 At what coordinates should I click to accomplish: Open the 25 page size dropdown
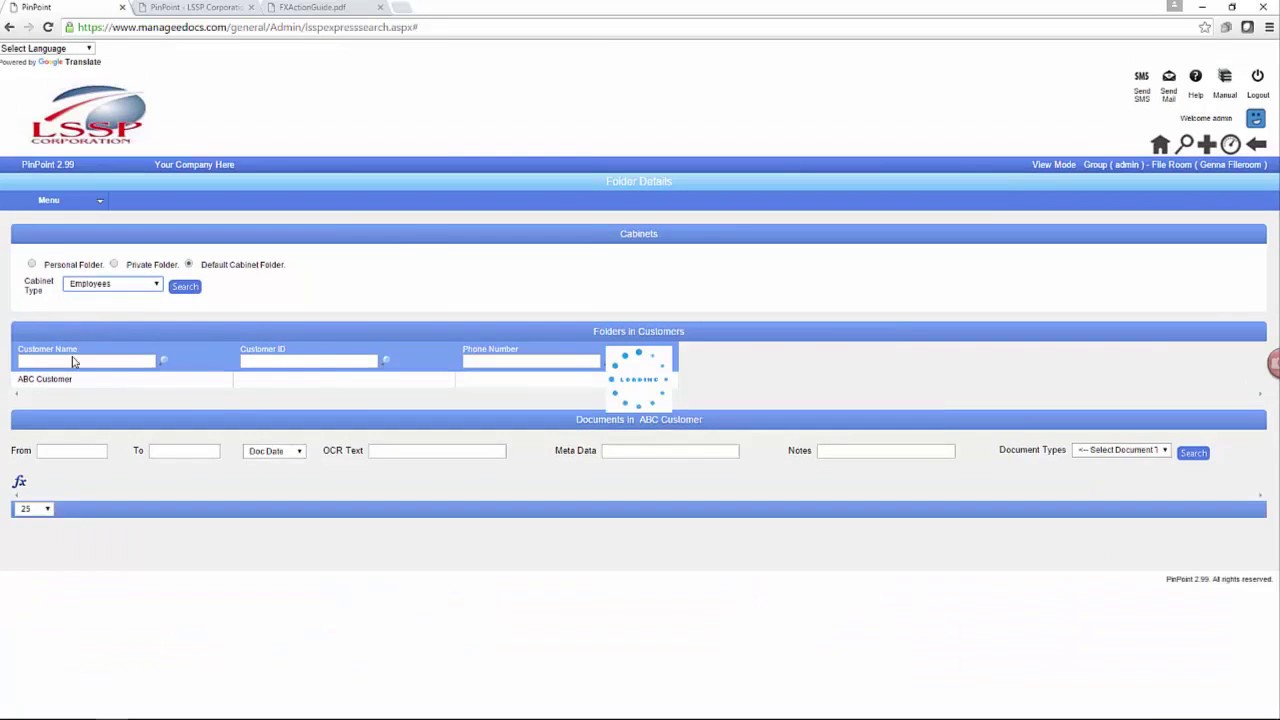(x=33, y=509)
